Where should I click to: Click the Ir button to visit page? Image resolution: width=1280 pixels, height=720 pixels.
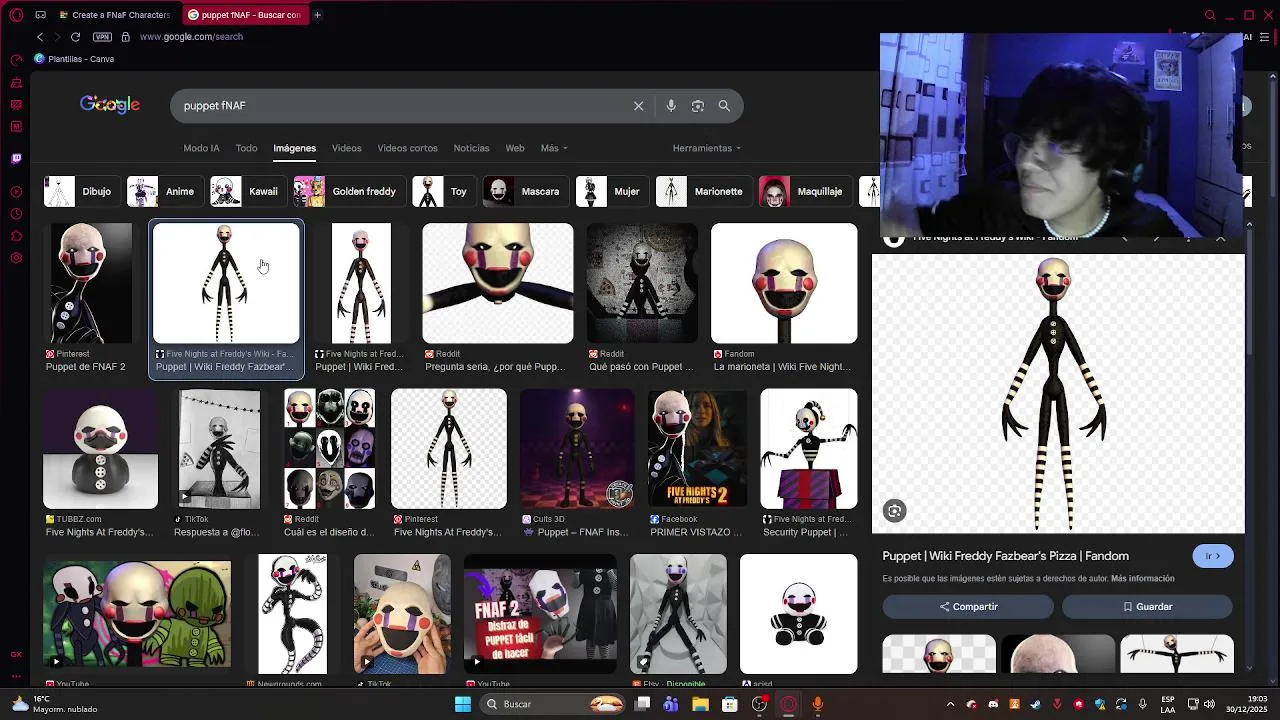tap(1213, 556)
